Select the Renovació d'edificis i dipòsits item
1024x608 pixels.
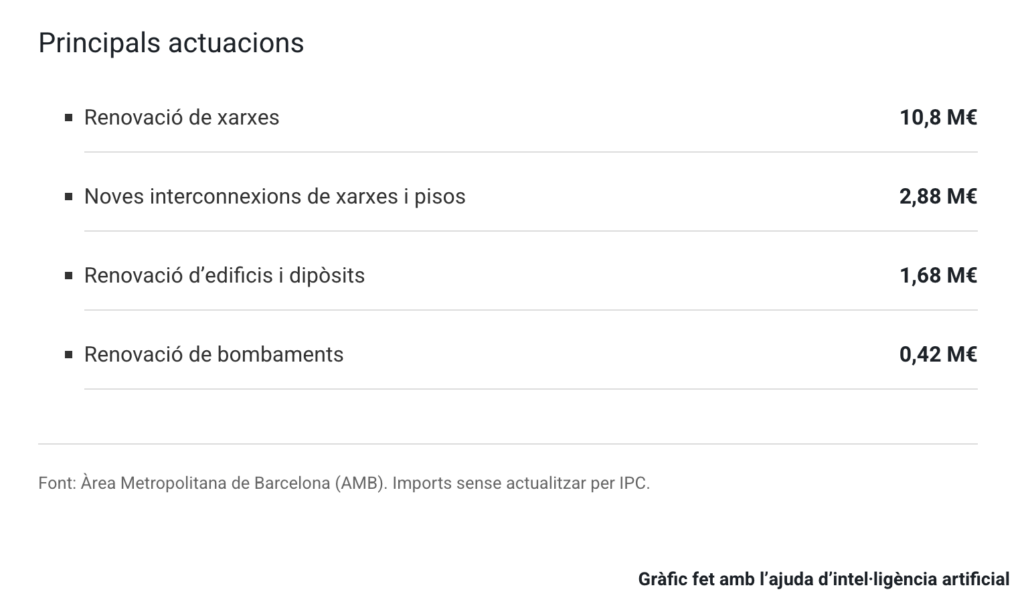tap(225, 275)
